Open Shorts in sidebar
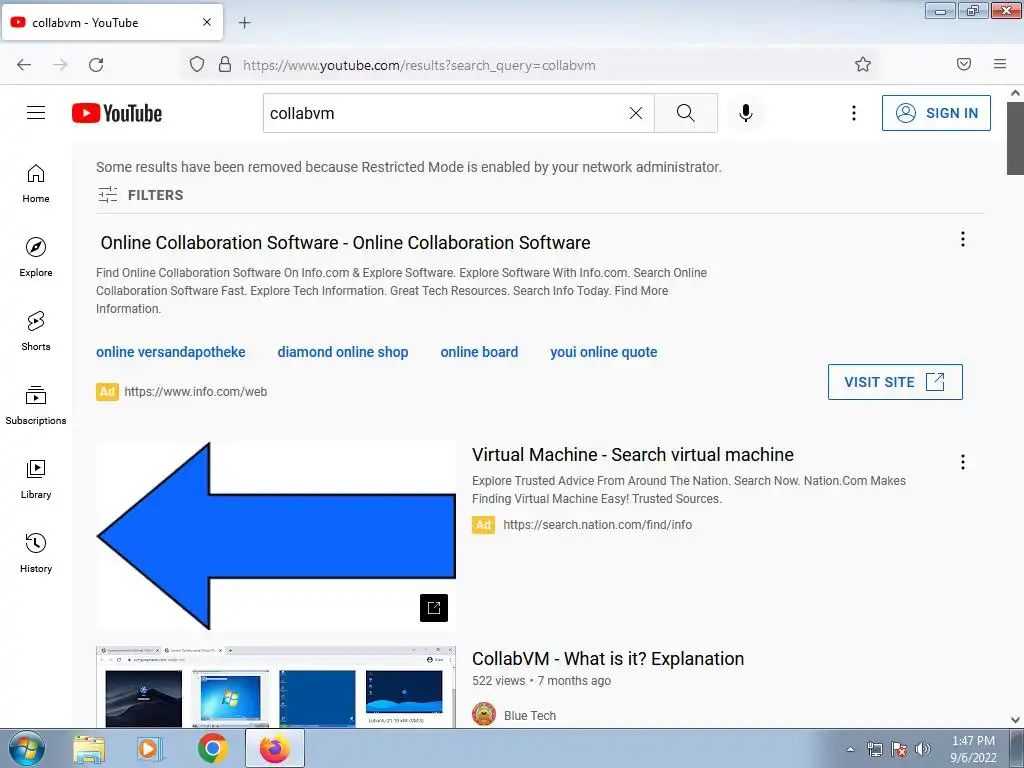Viewport: 1024px width, 768px height. 36,331
